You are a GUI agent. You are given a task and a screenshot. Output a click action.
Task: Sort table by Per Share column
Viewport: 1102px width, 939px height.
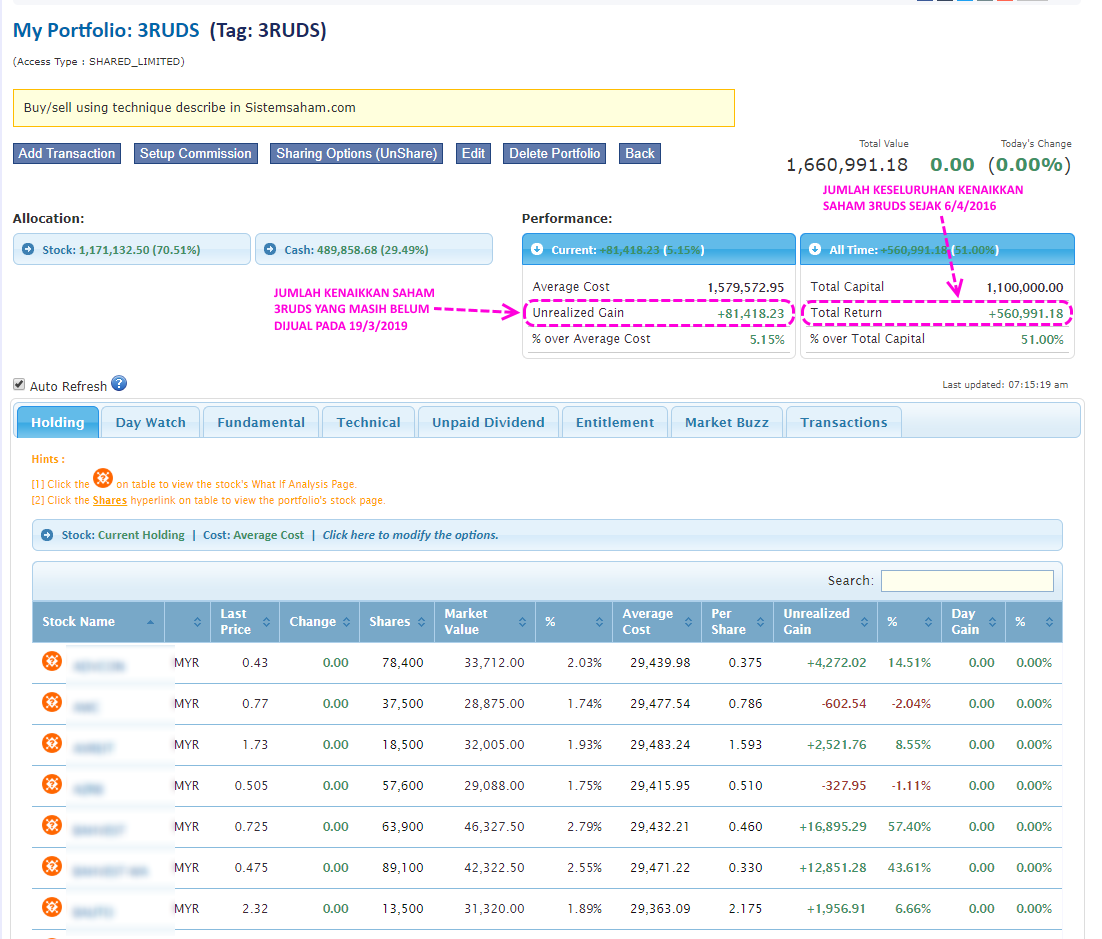point(737,622)
